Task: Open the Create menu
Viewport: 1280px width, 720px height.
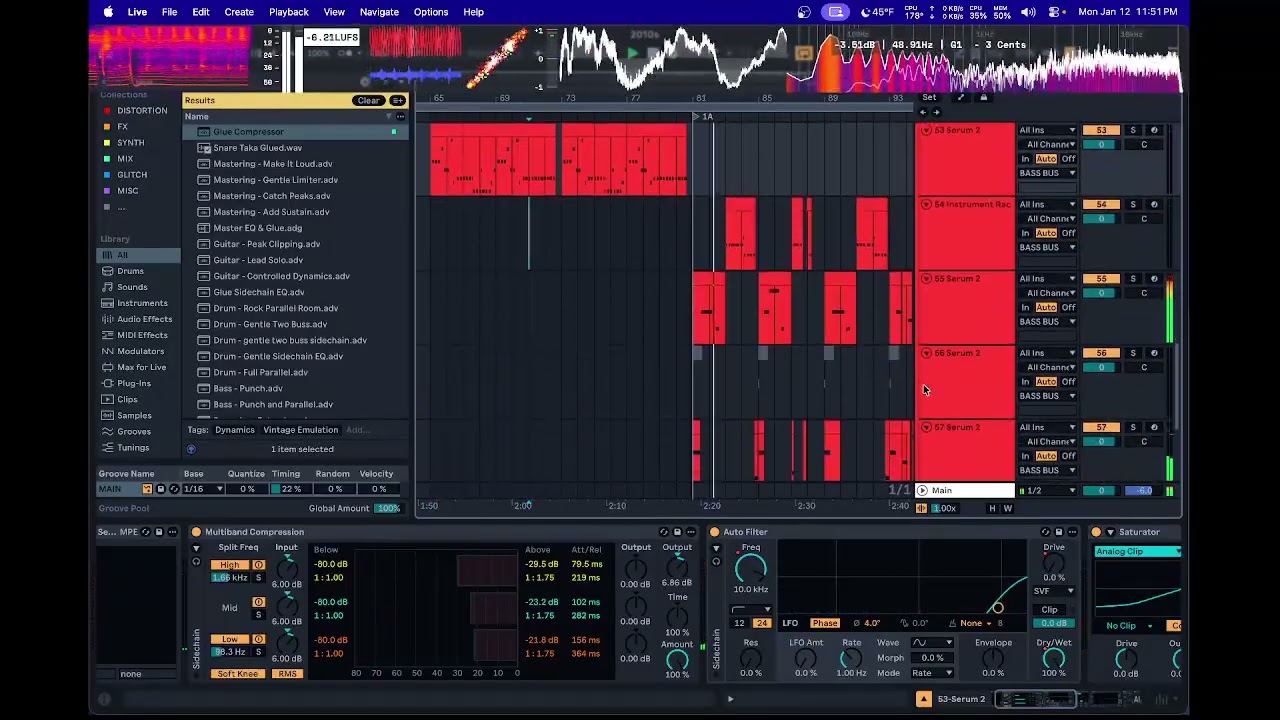Action: 239,12
